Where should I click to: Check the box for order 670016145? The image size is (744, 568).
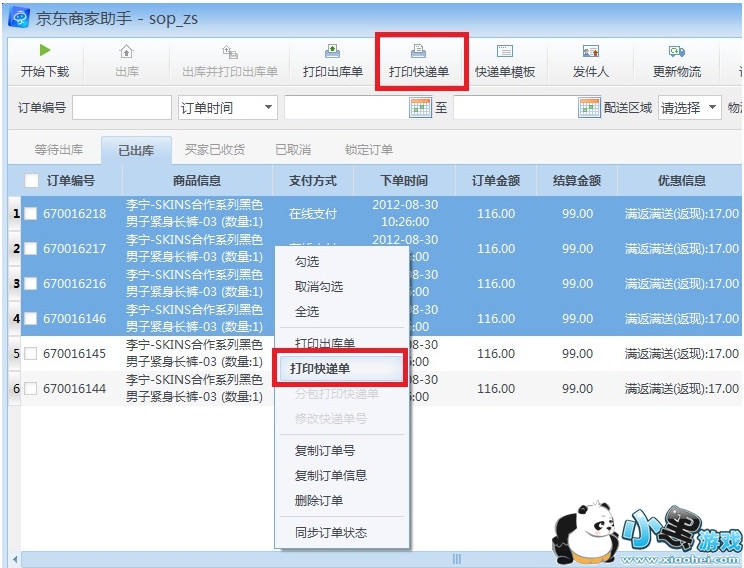pyautogui.click(x=30, y=354)
